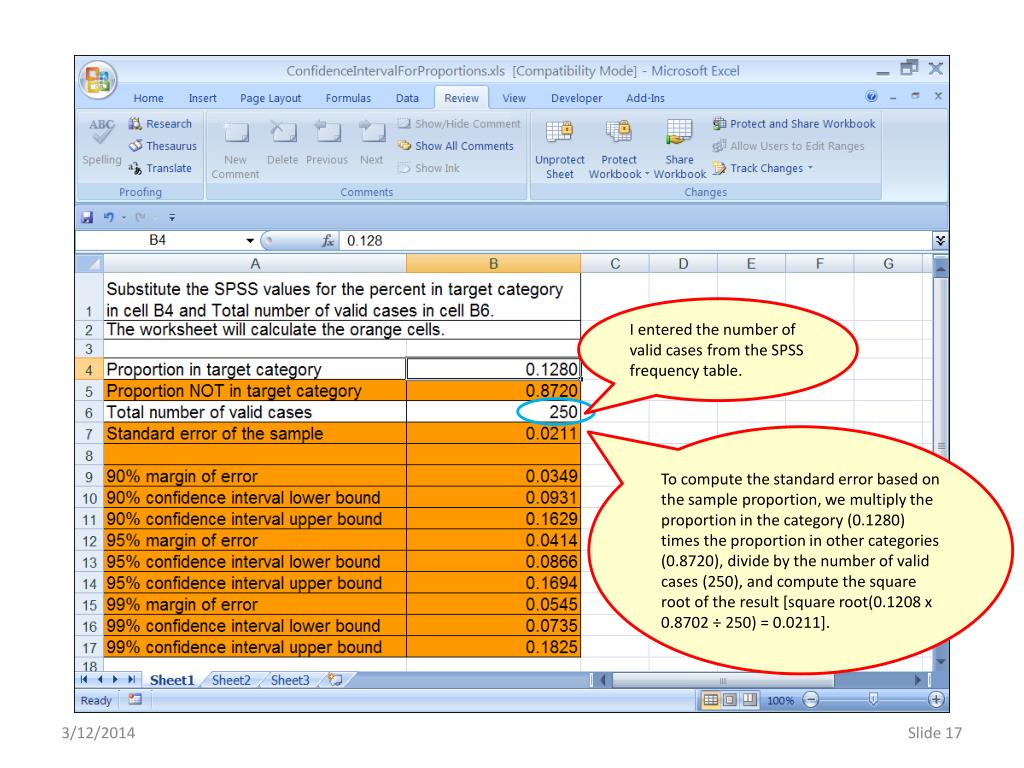The height and width of the screenshot is (768, 1024).
Task: Go to Next comment
Action: [372, 142]
